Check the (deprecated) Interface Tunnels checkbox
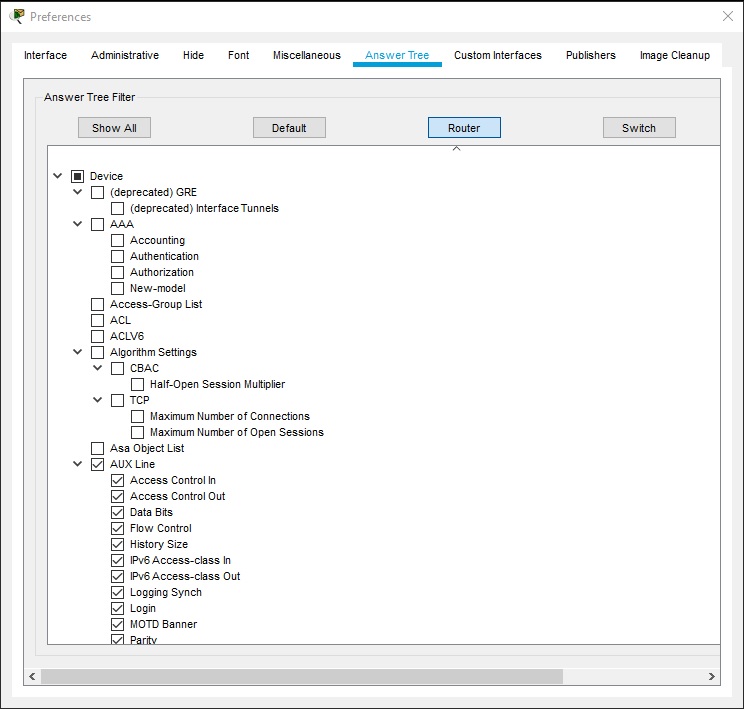744x709 pixels. tap(117, 208)
